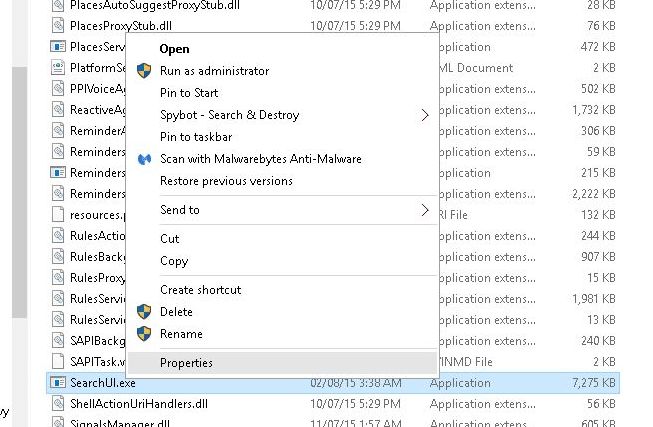Select the SignalsManager.dll file

120,423
